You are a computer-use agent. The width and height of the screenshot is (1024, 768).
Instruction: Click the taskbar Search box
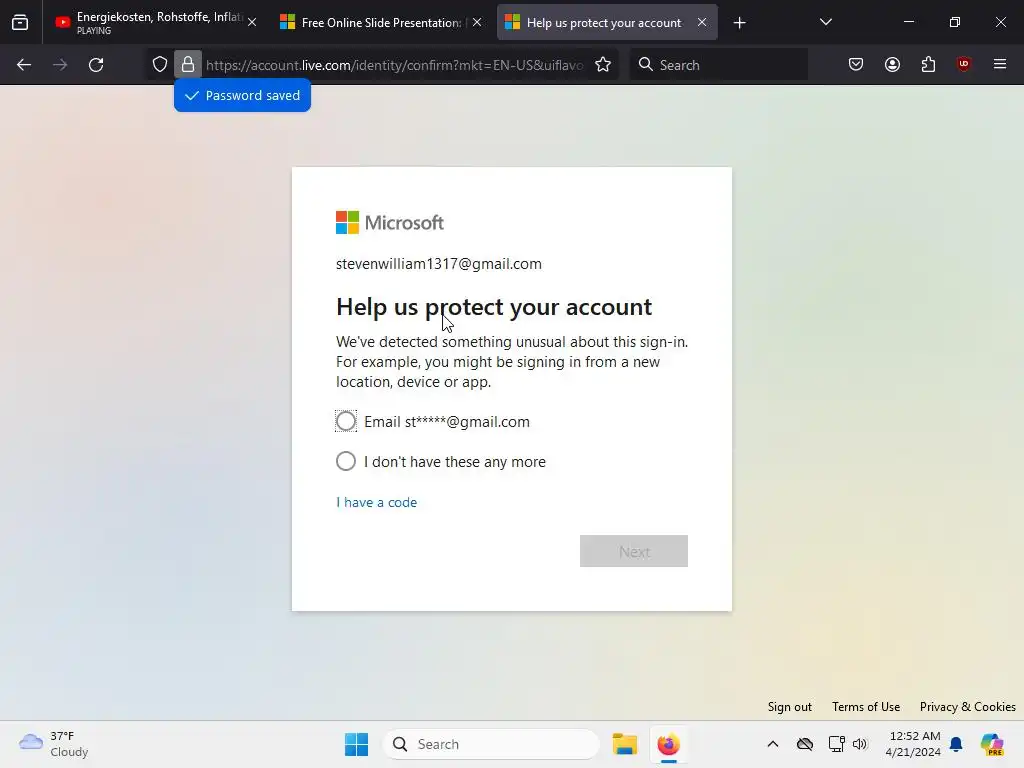point(491,744)
